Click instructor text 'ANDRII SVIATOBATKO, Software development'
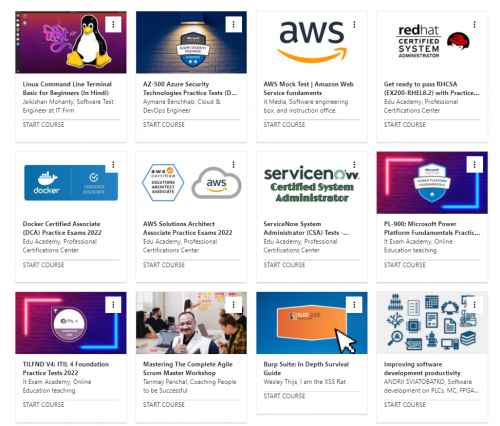Viewport: 500px width, 426px height. click(431, 386)
